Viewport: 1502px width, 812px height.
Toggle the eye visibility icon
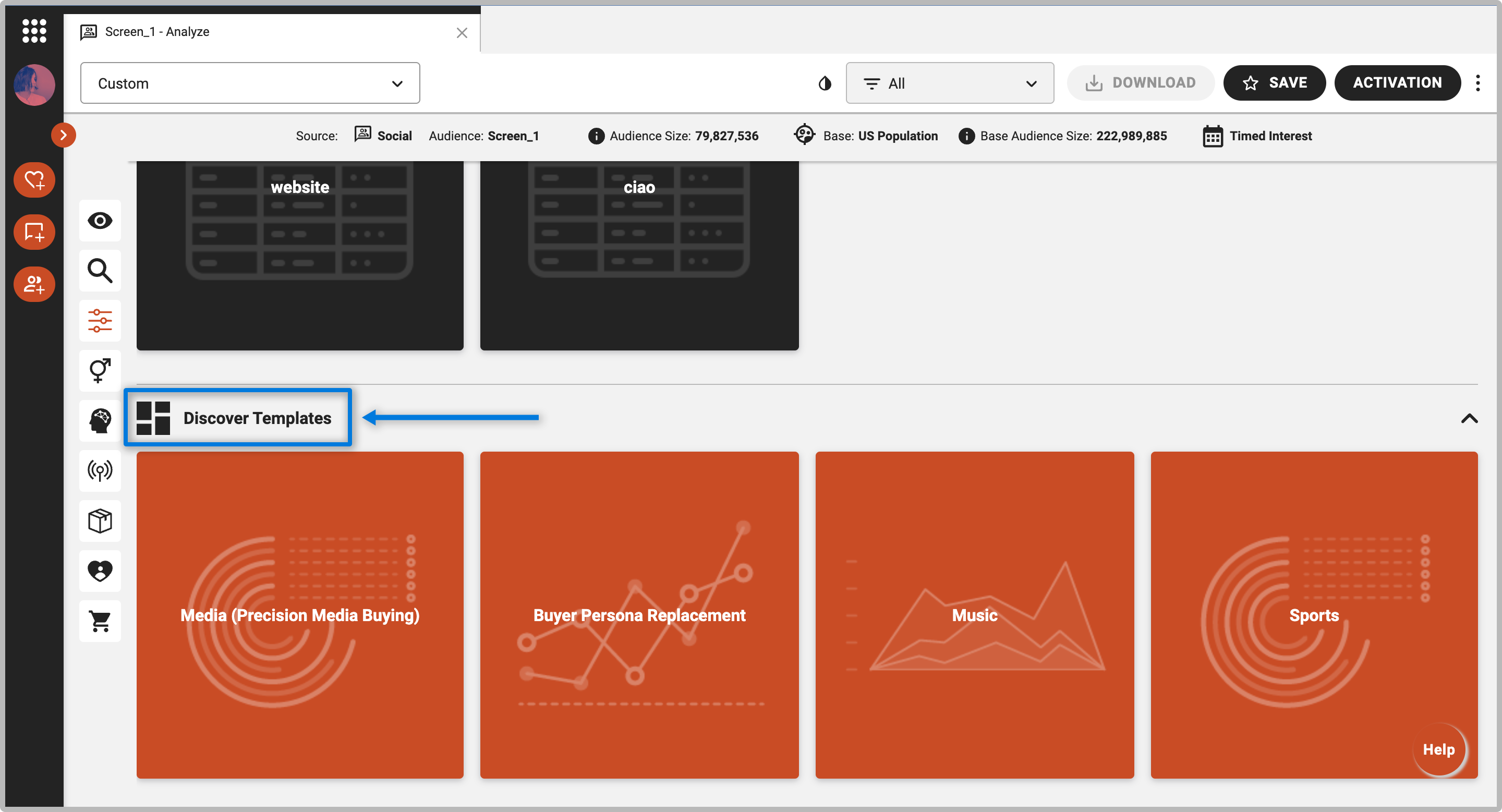pyautogui.click(x=100, y=221)
